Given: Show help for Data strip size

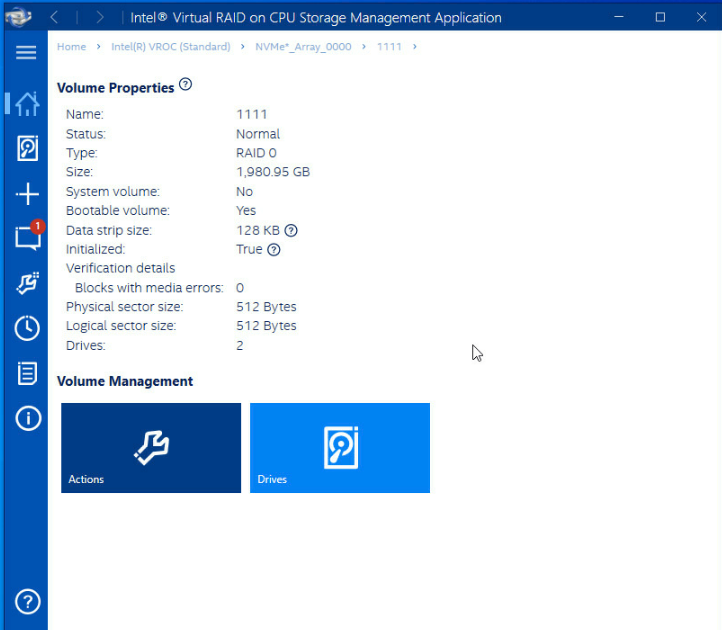Looking at the screenshot, I should coord(291,230).
